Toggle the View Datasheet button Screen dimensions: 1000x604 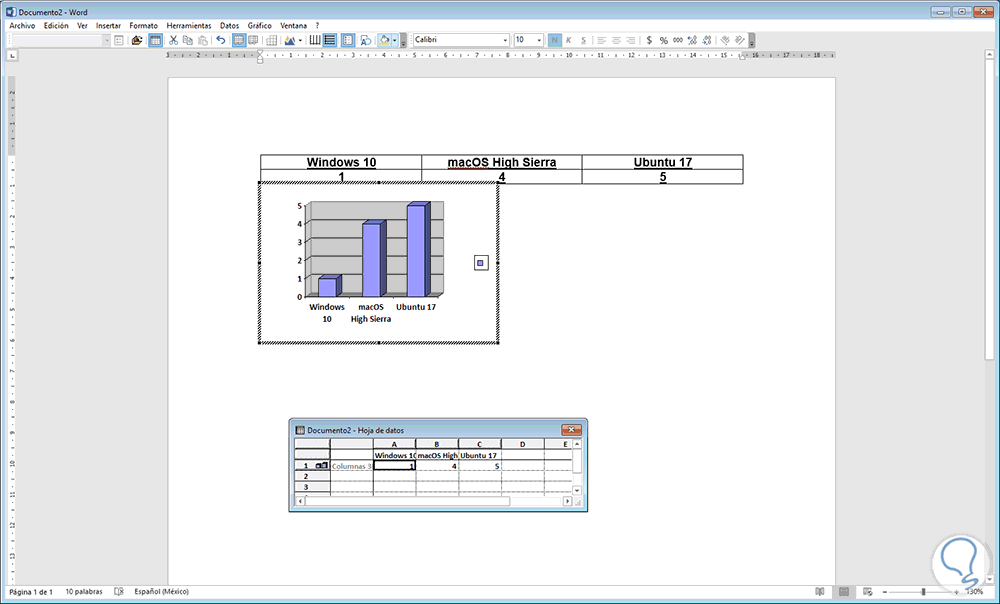coord(155,40)
